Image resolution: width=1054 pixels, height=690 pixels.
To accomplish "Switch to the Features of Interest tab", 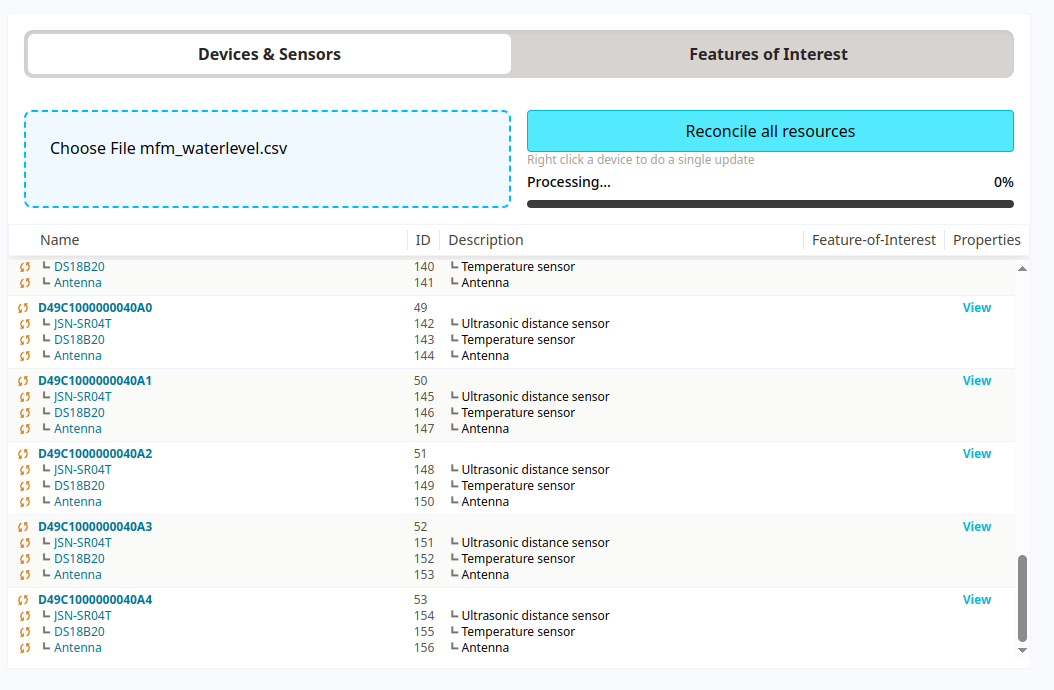I will tap(768, 54).
